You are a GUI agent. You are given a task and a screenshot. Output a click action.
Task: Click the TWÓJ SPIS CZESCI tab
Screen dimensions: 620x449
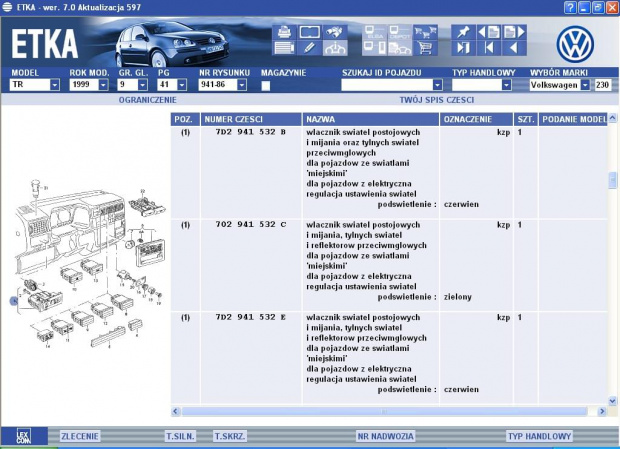[x=437, y=100]
